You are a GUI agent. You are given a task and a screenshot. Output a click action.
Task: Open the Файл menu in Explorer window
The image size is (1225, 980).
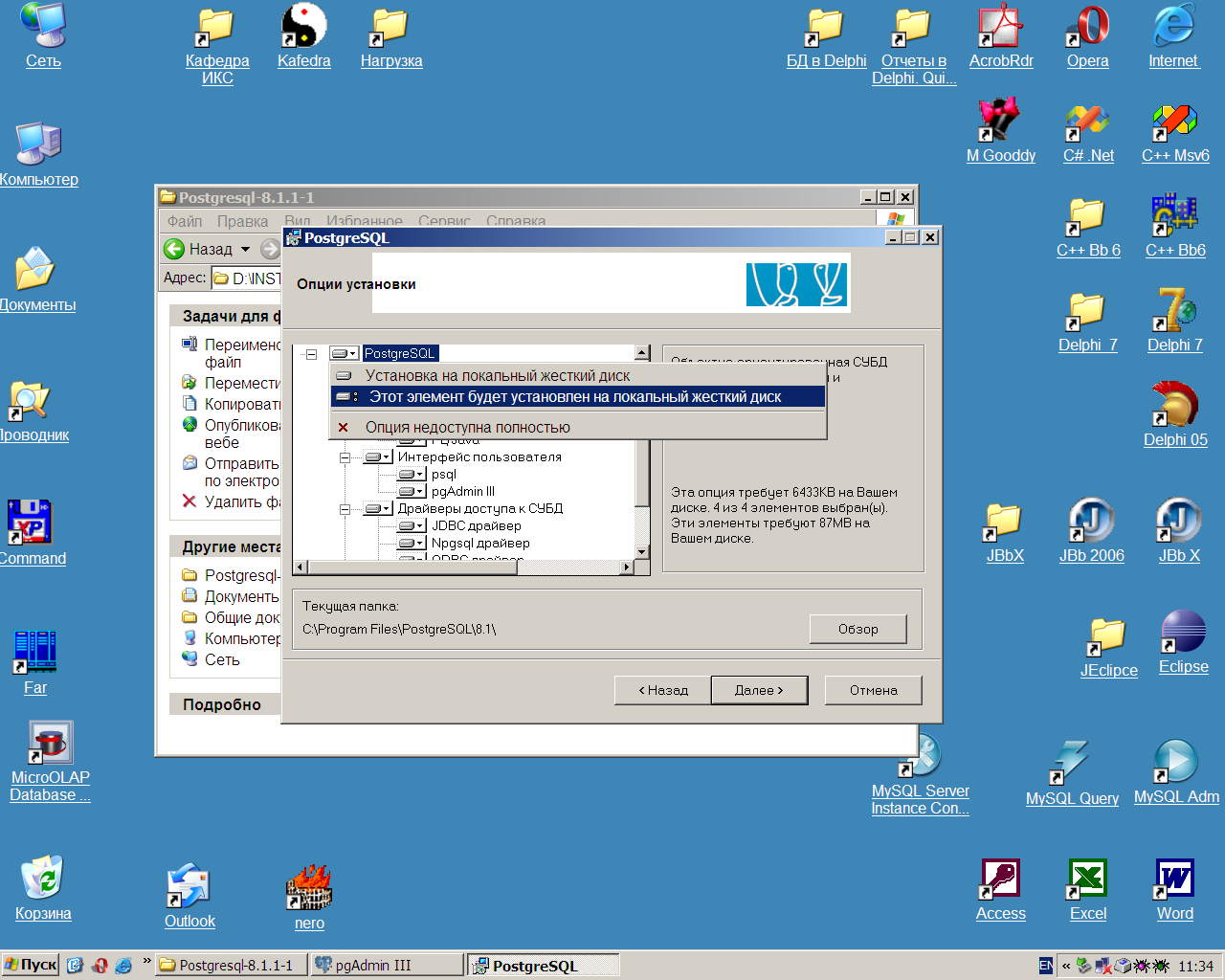click(185, 221)
